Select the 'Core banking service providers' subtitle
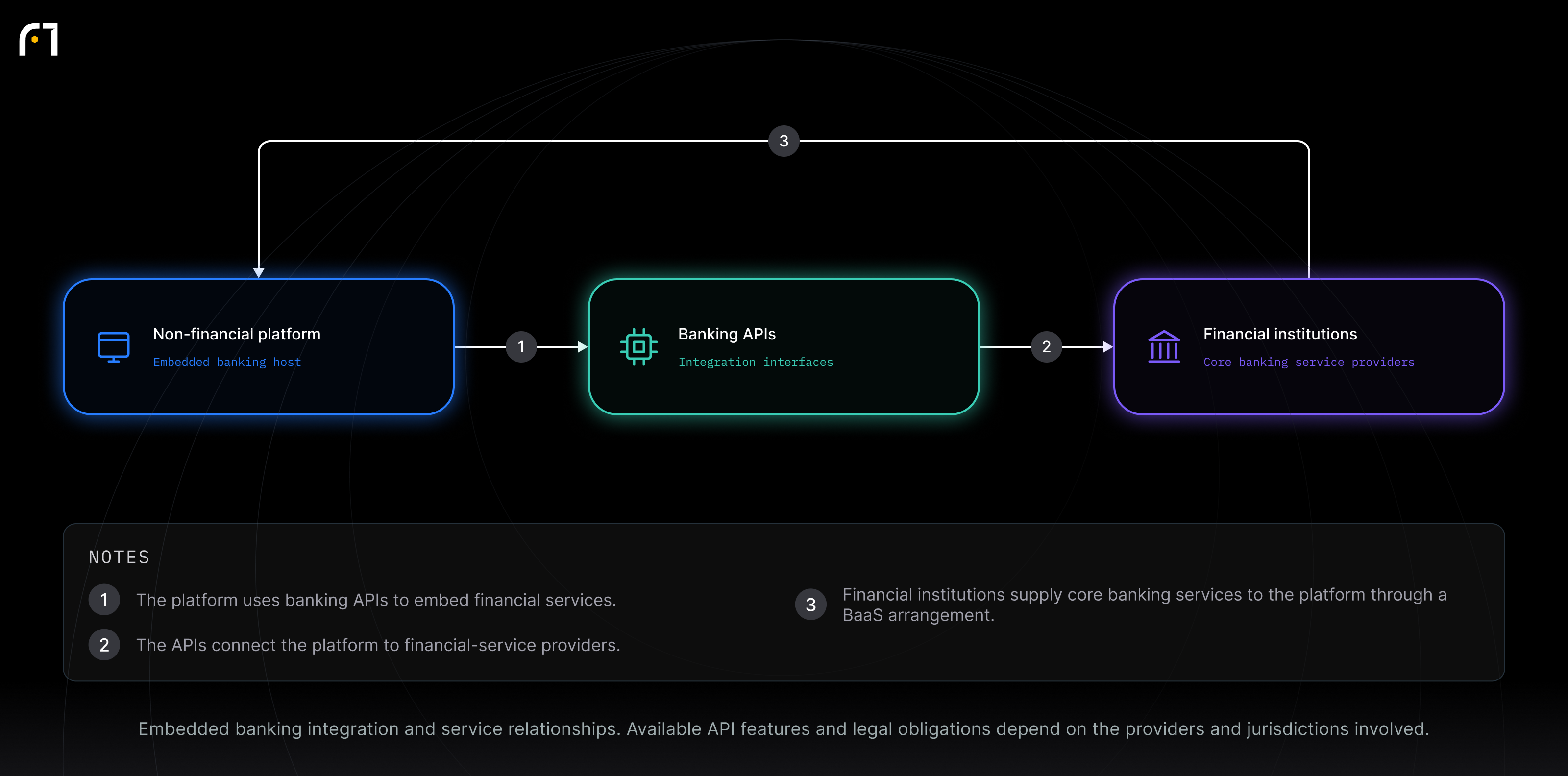1568x776 pixels. (x=1309, y=362)
